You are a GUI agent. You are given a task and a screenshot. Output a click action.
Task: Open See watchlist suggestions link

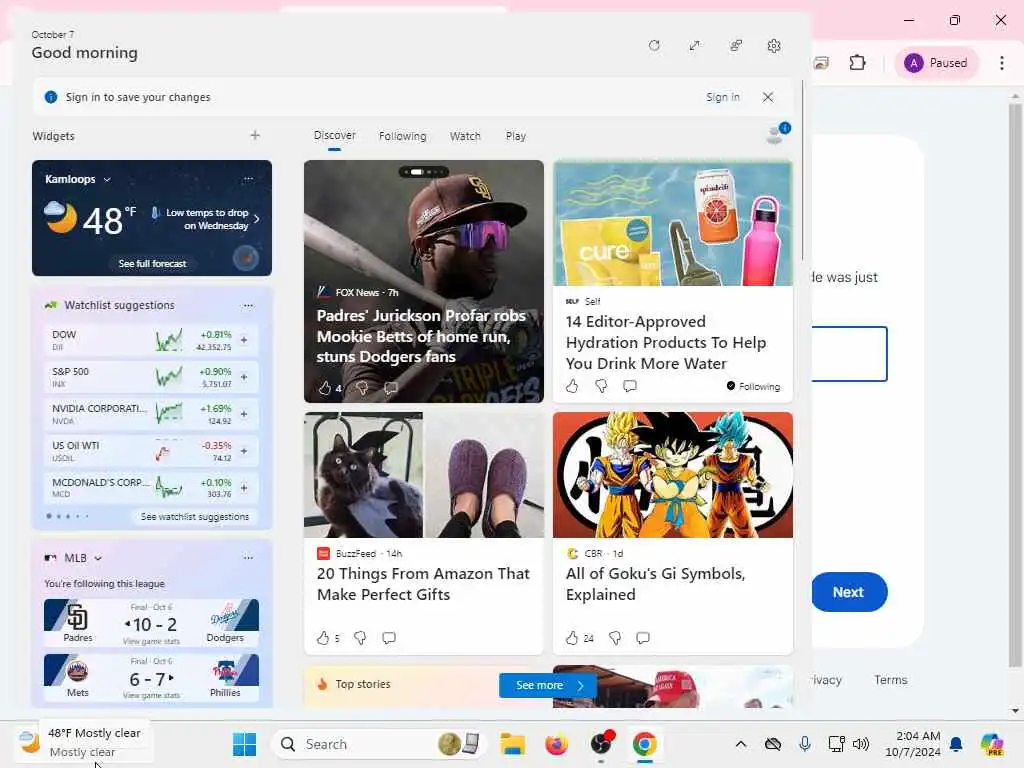pyautogui.click(x=195, y=517)
